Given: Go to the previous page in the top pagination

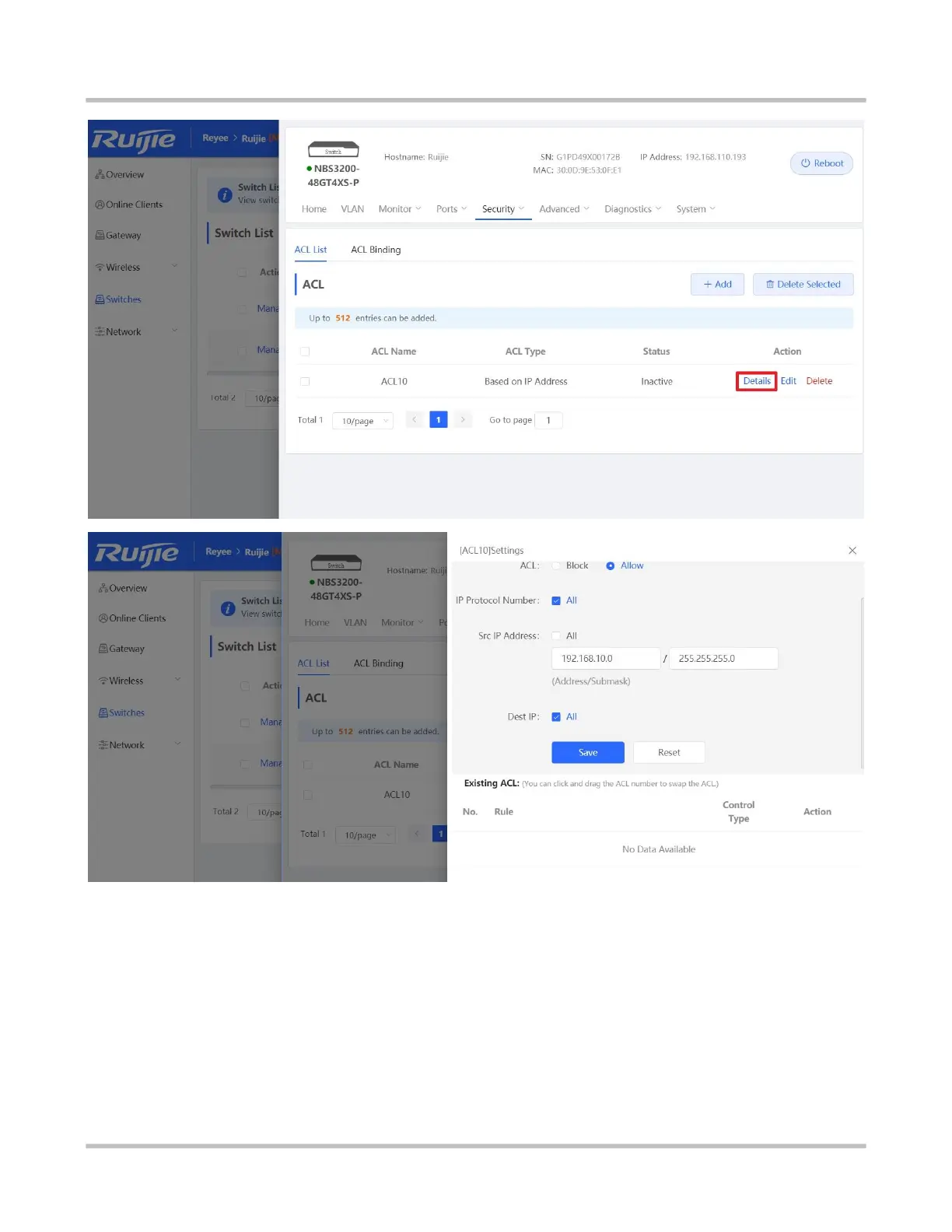Looking at the screenshot, I should pyautogui.click(x=415, y=420).
